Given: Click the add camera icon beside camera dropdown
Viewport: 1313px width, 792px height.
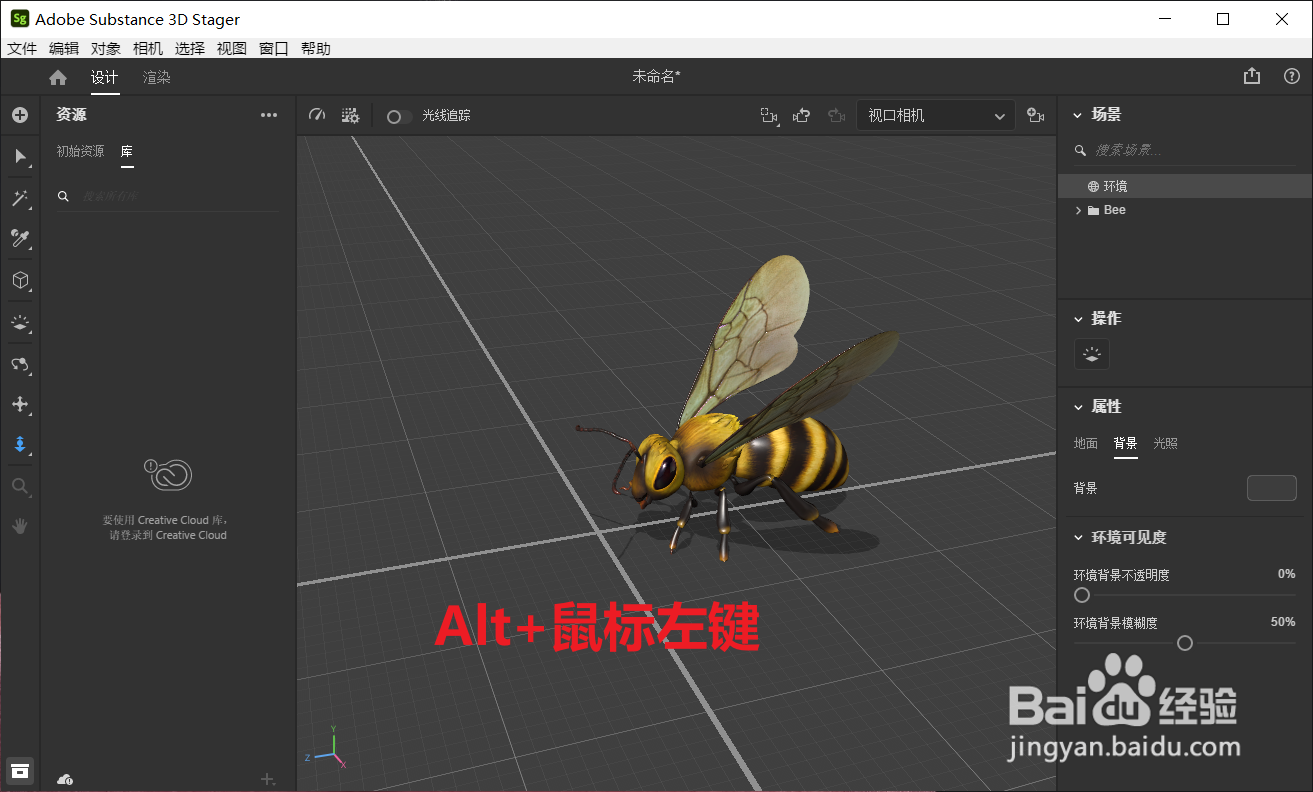Looking at the screenshot, I should (x=1035, y=115).
